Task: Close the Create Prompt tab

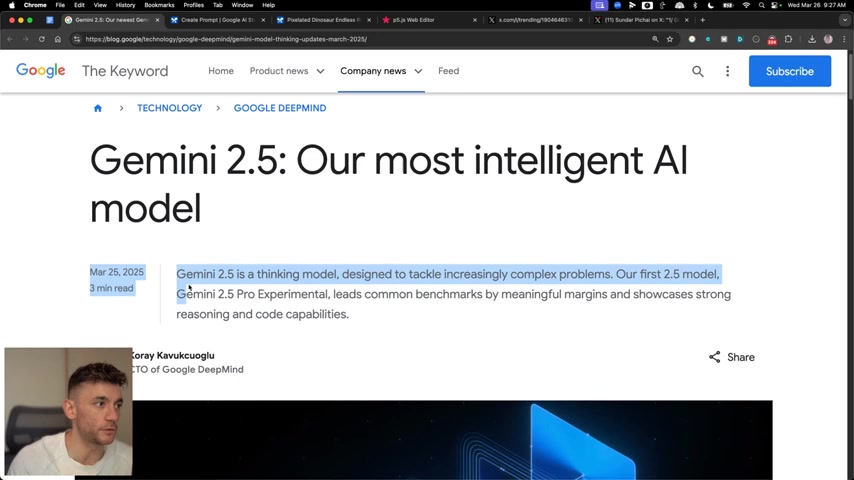Action: [x=263, y=20]
